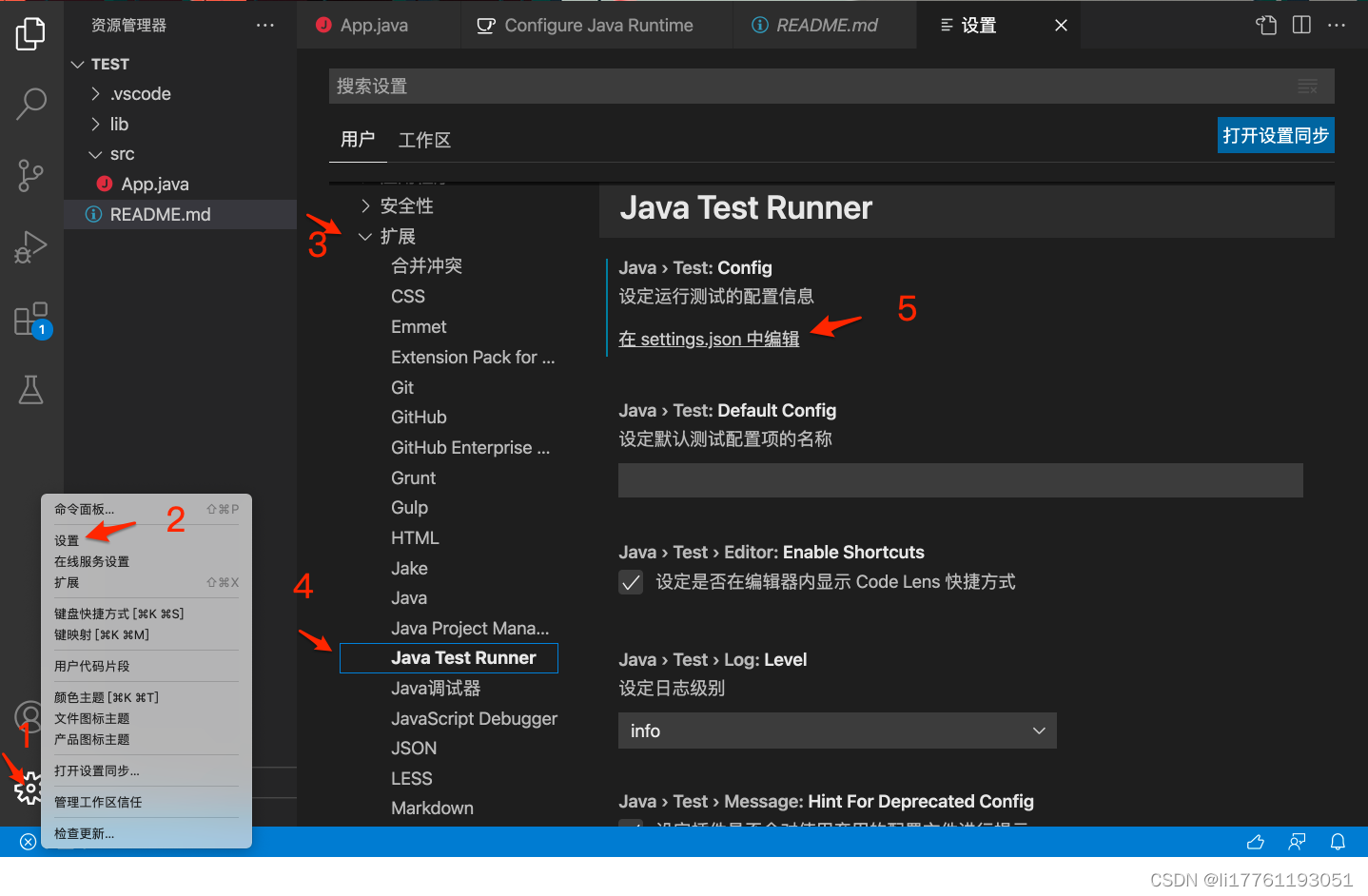Screen dimensions: 1368x896
Task: Open the Testing flask icon
Action: [30, 389]
